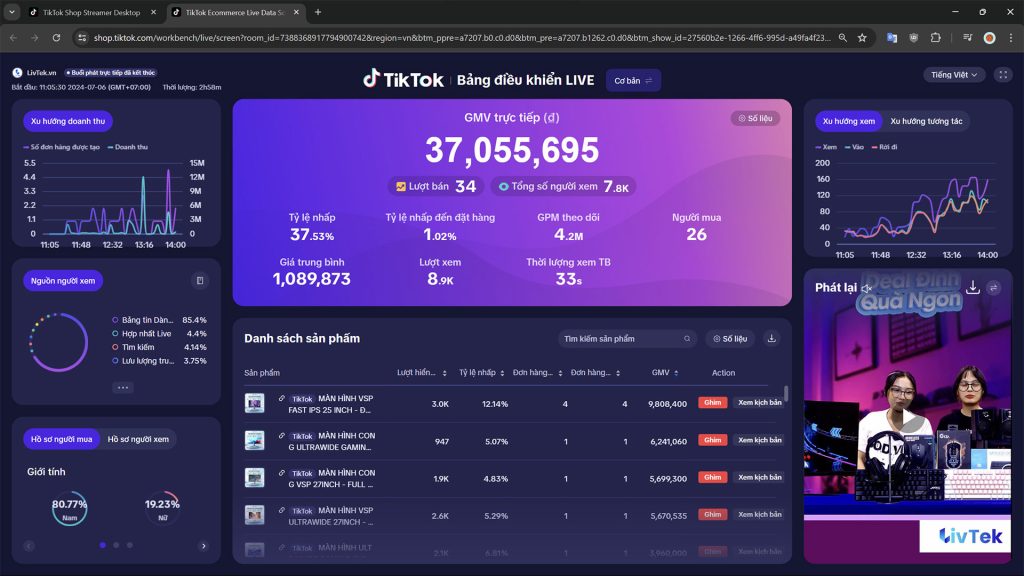
Task: Open Tiếng Việt language dropdown
Action: 953,74
